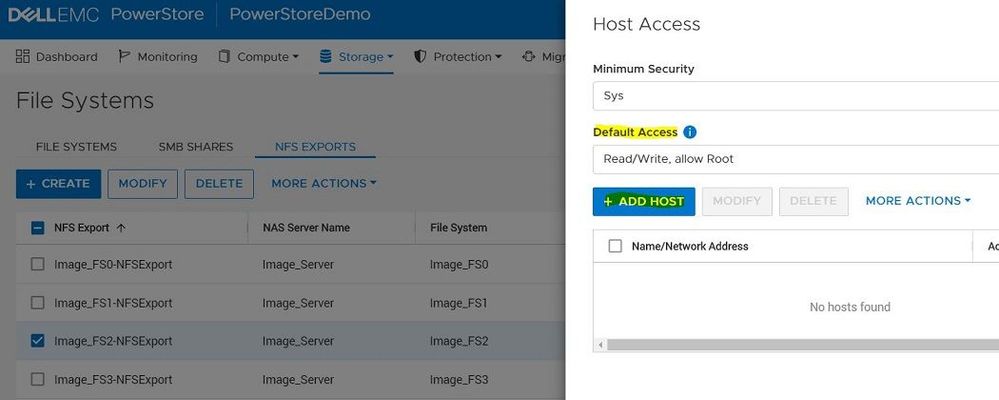Click Image_Server in the Image_FS2 row

point(298,341)
